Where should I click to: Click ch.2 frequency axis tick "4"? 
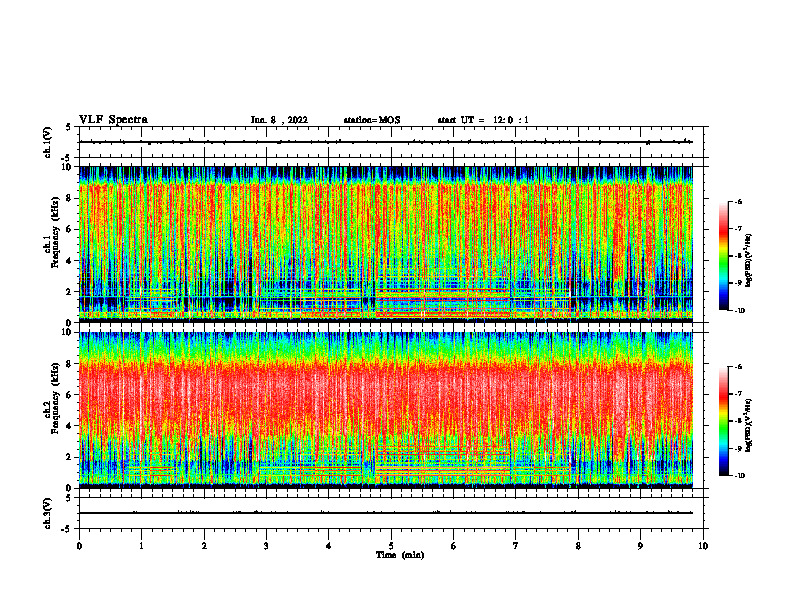tap(70, 426)
